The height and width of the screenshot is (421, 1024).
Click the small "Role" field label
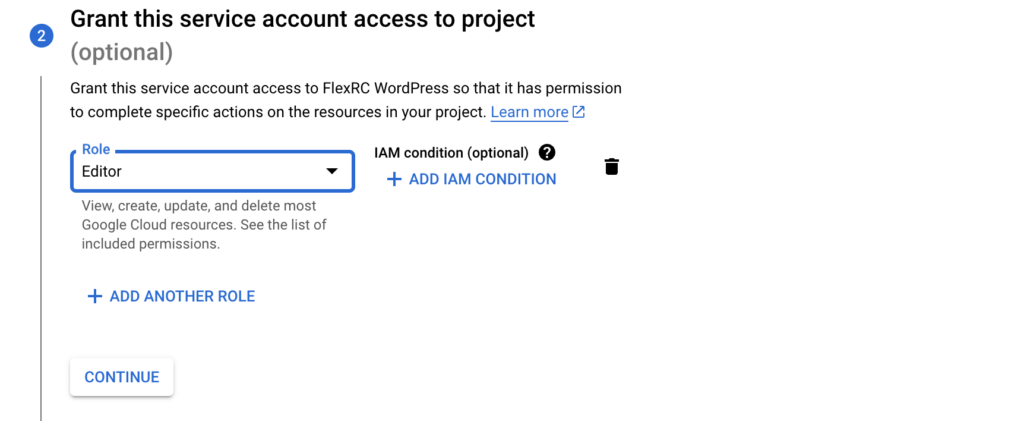click(96, 150)
